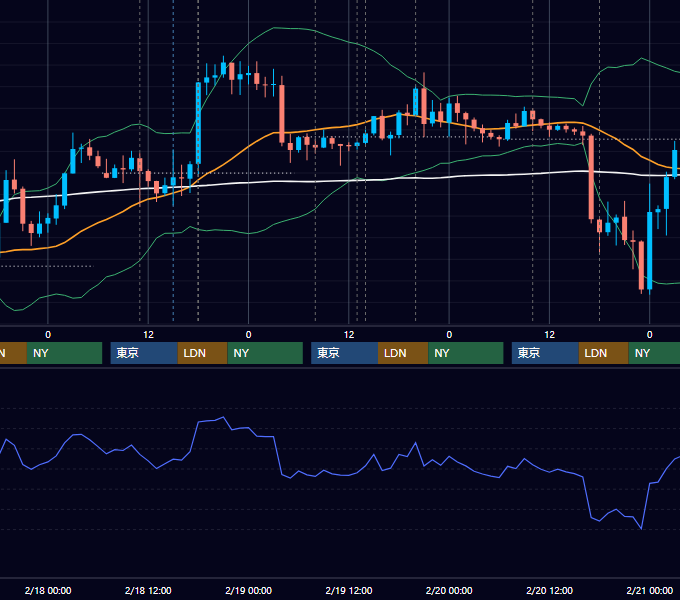
Task: Click the NY session block spanning 2/18 00:00
Action: (64, 353)
